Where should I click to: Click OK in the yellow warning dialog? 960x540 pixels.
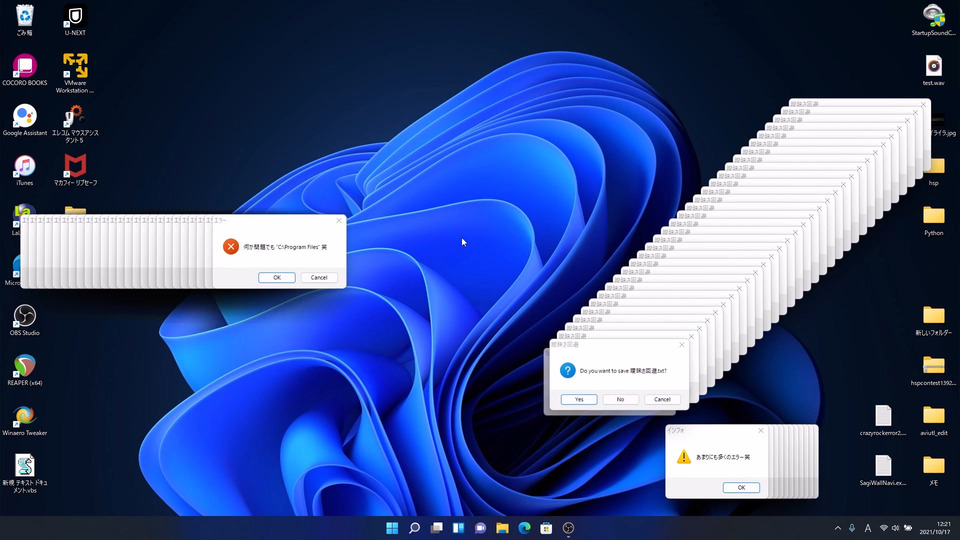coord(741,487)
